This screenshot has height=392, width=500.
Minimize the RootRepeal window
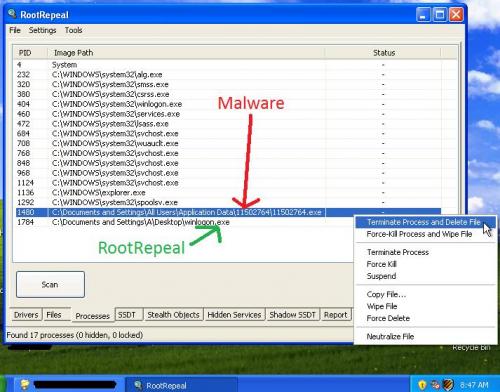(423, 15)
